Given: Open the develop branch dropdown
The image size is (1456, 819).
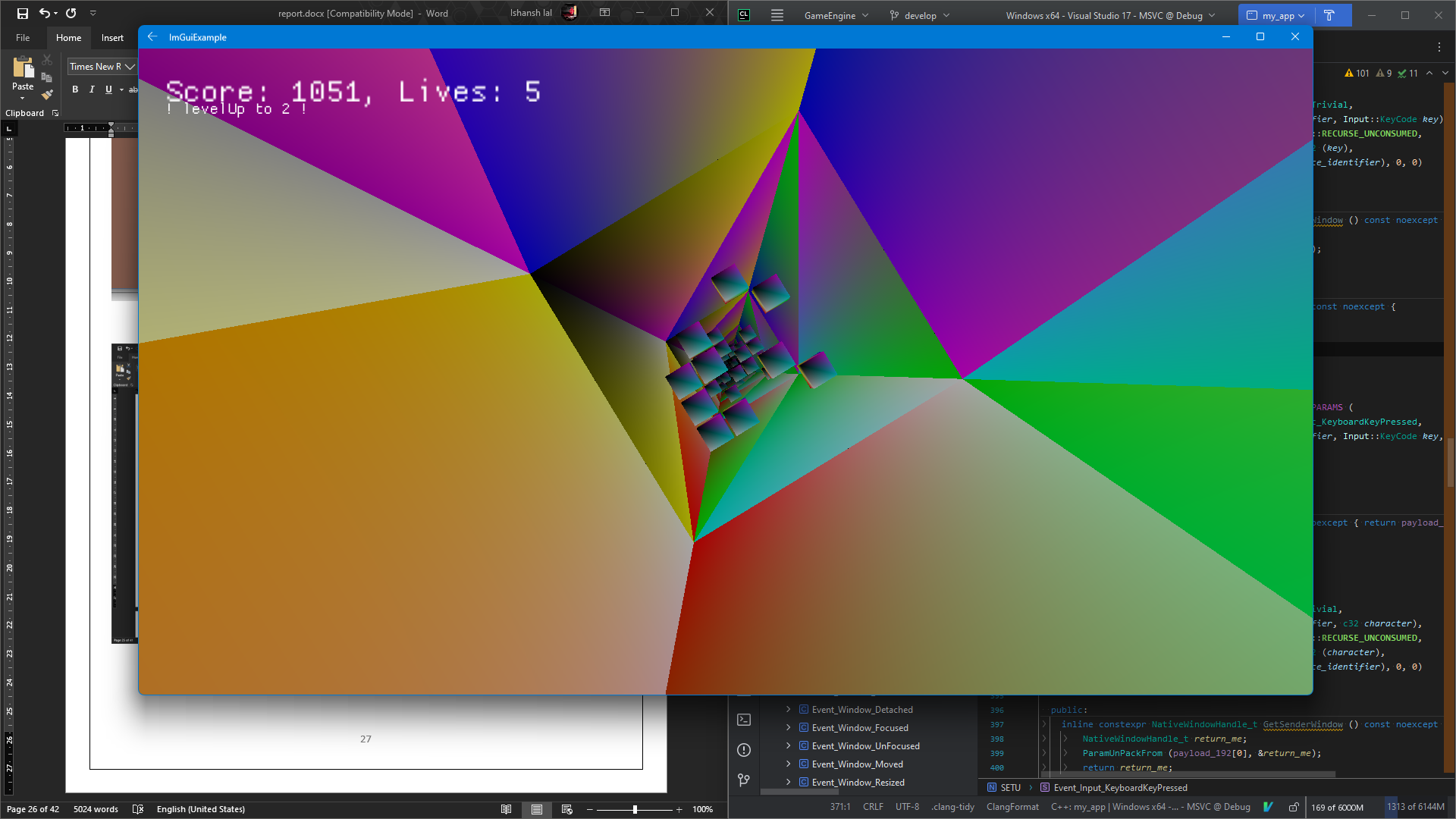Looking at the screenshot, I should click(919, 15).
